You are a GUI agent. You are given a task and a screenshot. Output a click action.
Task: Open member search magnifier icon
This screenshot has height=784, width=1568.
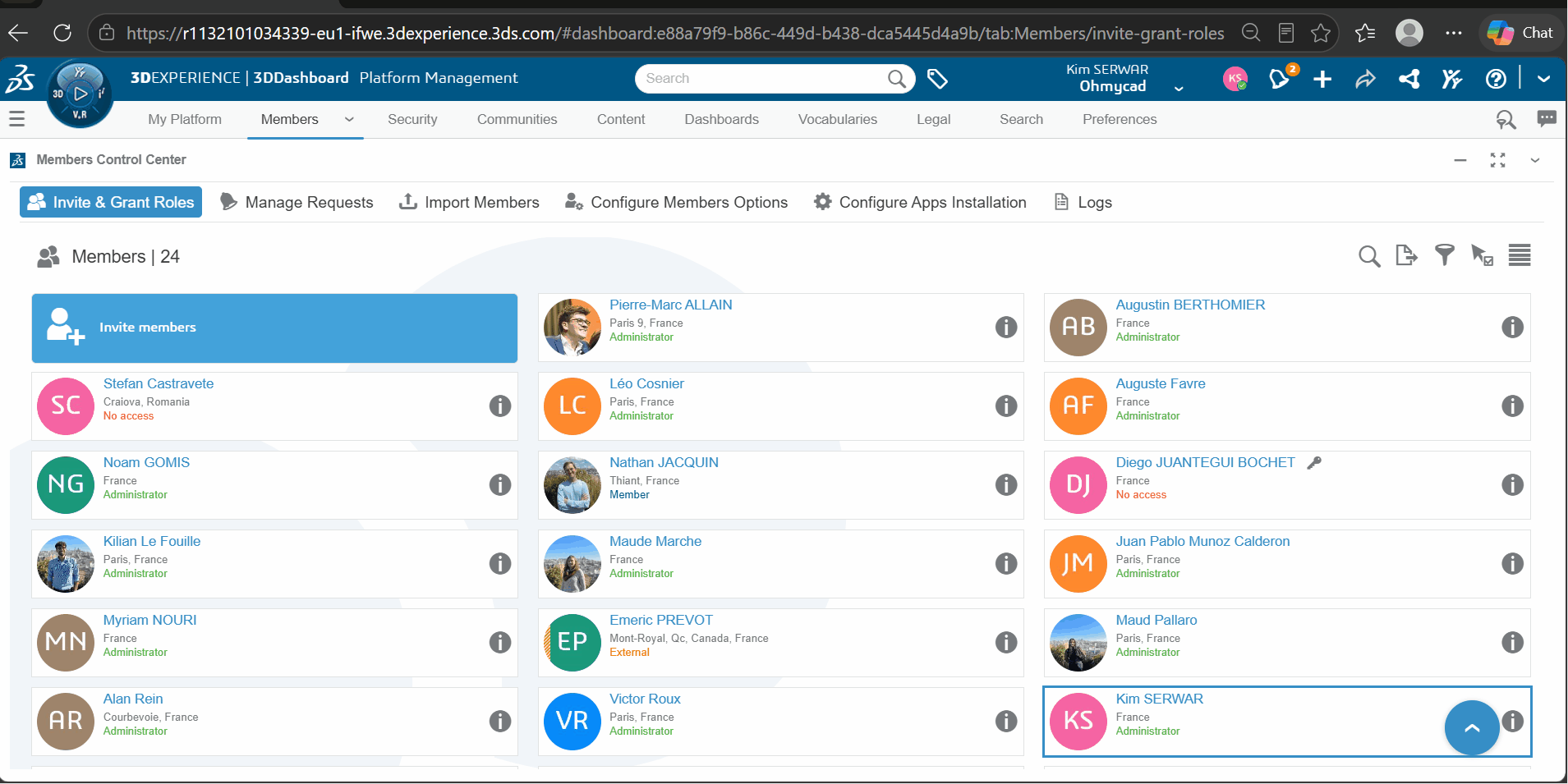1369,256
